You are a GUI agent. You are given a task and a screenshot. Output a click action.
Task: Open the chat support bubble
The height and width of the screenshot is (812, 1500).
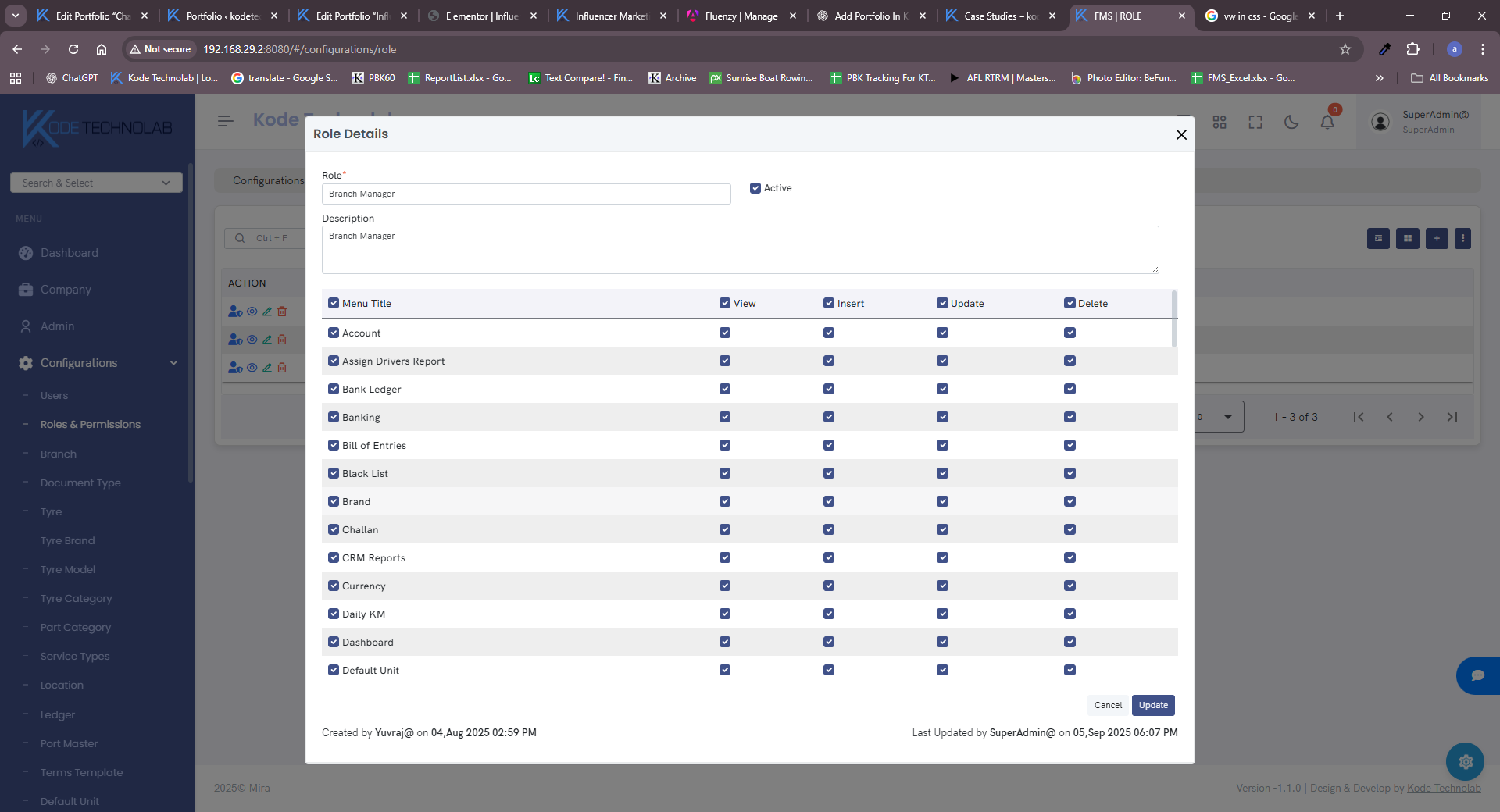(x=1477, y=675)
